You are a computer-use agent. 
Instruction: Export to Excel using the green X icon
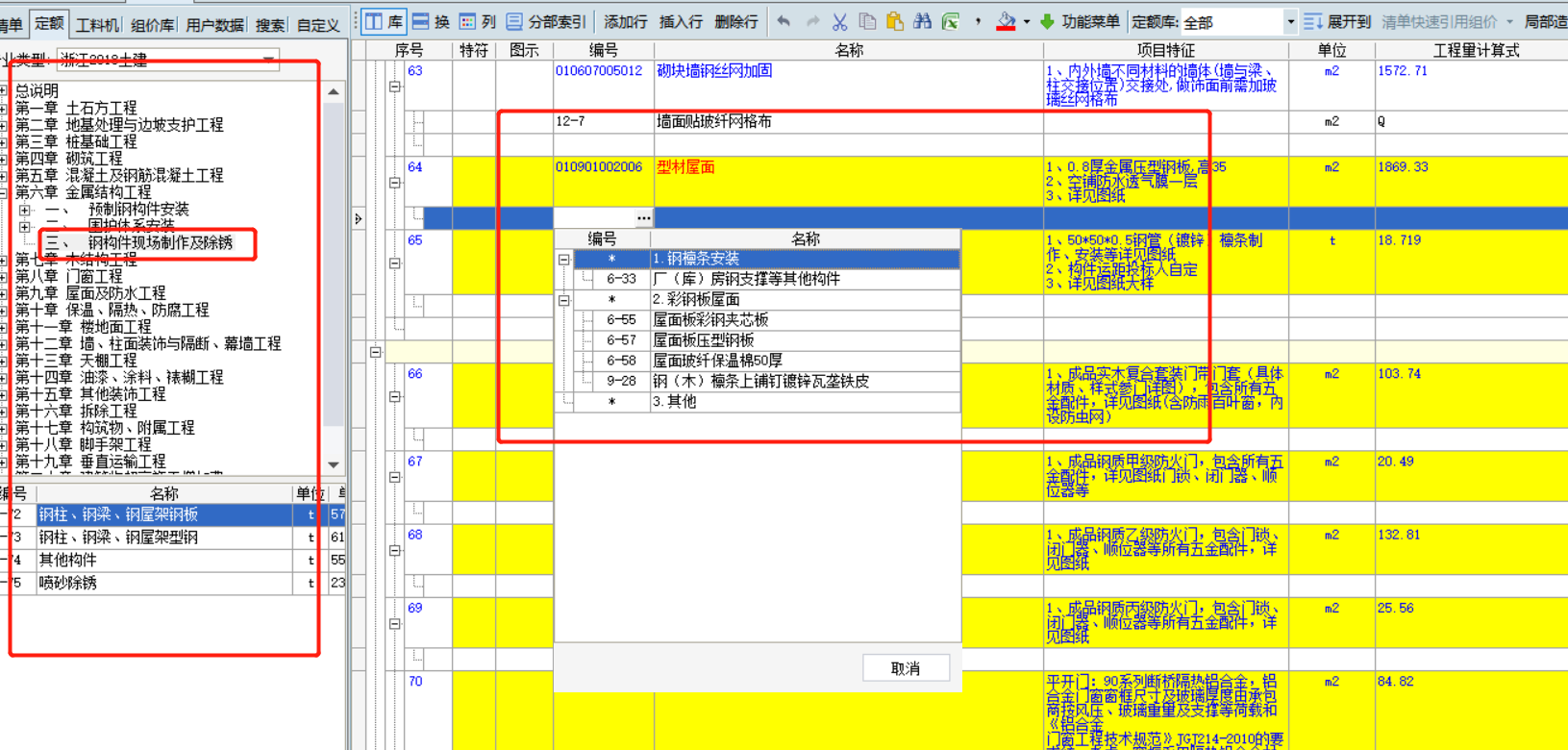pos(951,21)
